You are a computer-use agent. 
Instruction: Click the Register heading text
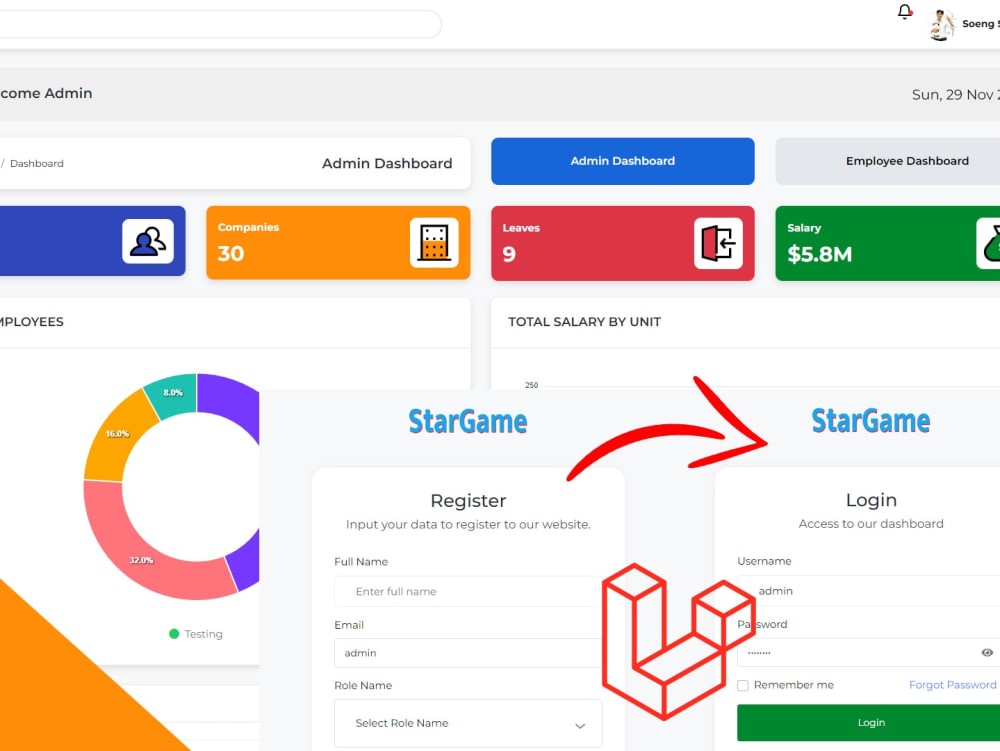(x=468, y=501)
